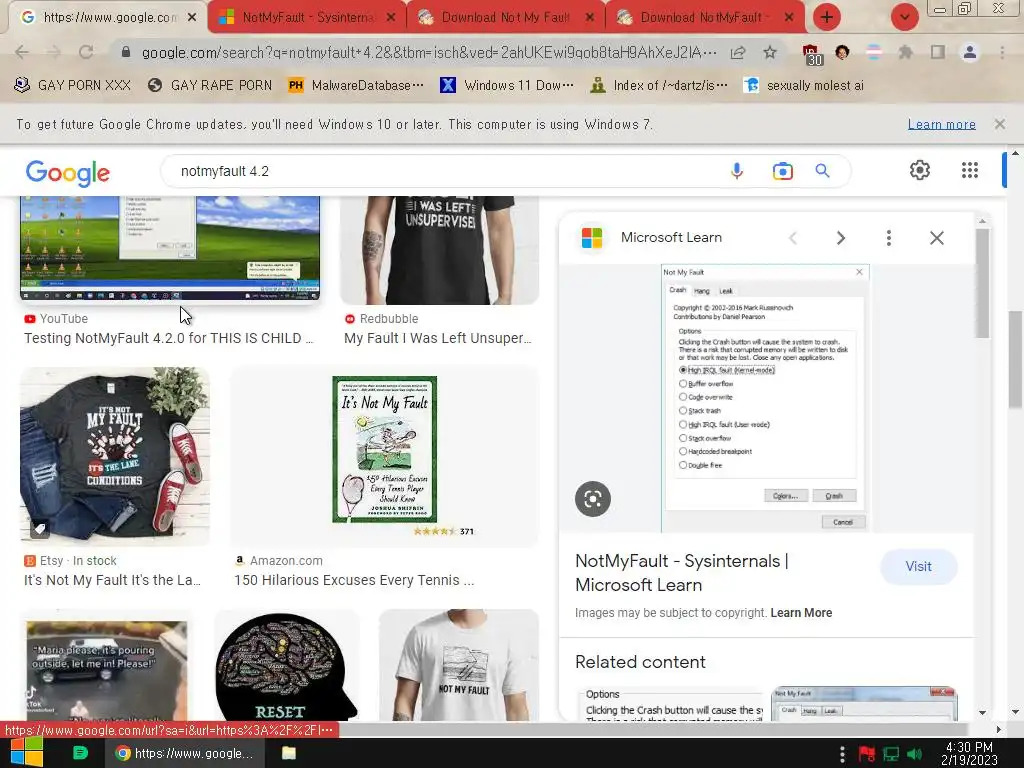Open Redbubble Left Unsupervised shirt image
The width and height of the screenshot is (1024, 768).
pos(440,249)
